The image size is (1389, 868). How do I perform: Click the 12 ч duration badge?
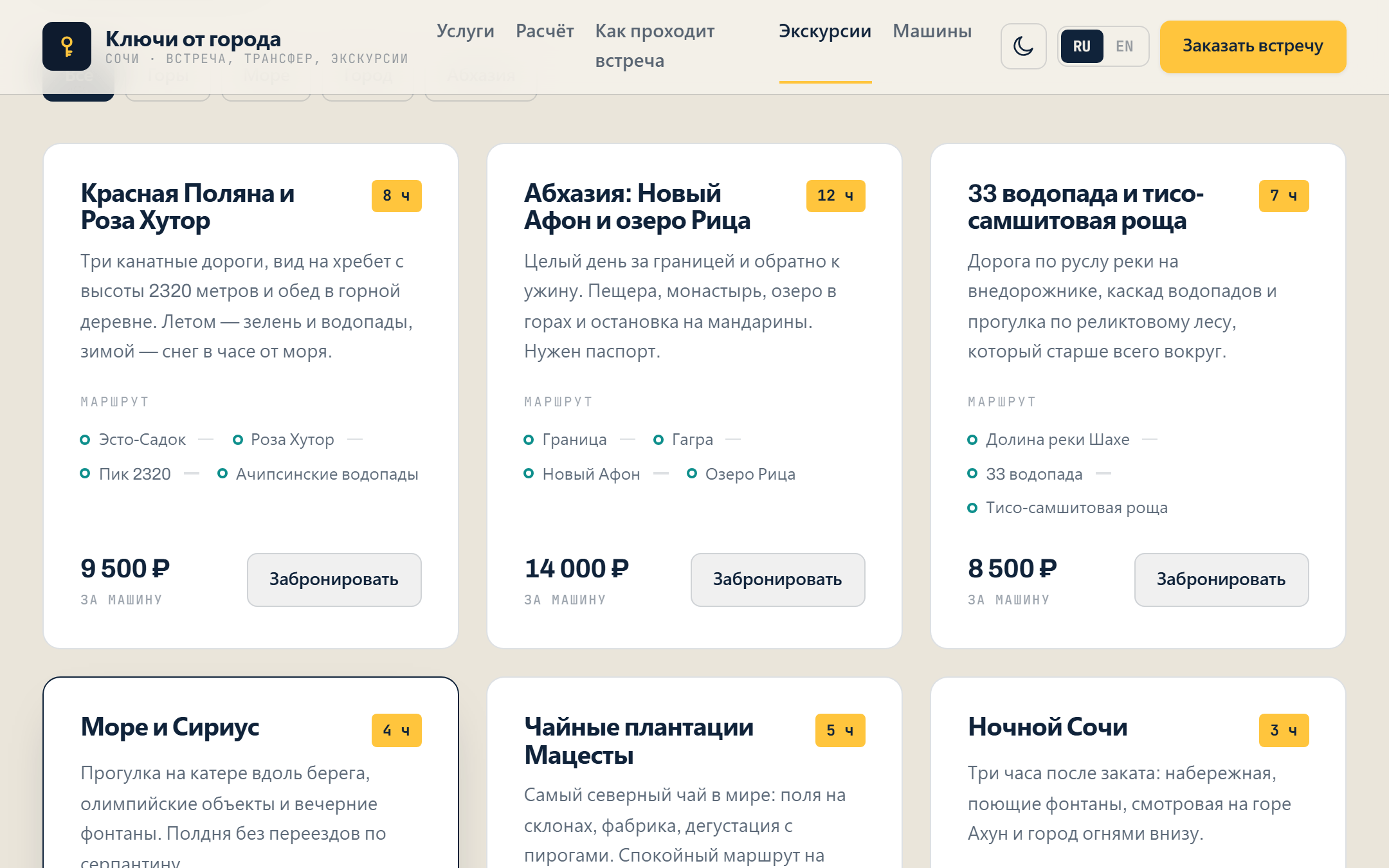(x=835, y=195)
